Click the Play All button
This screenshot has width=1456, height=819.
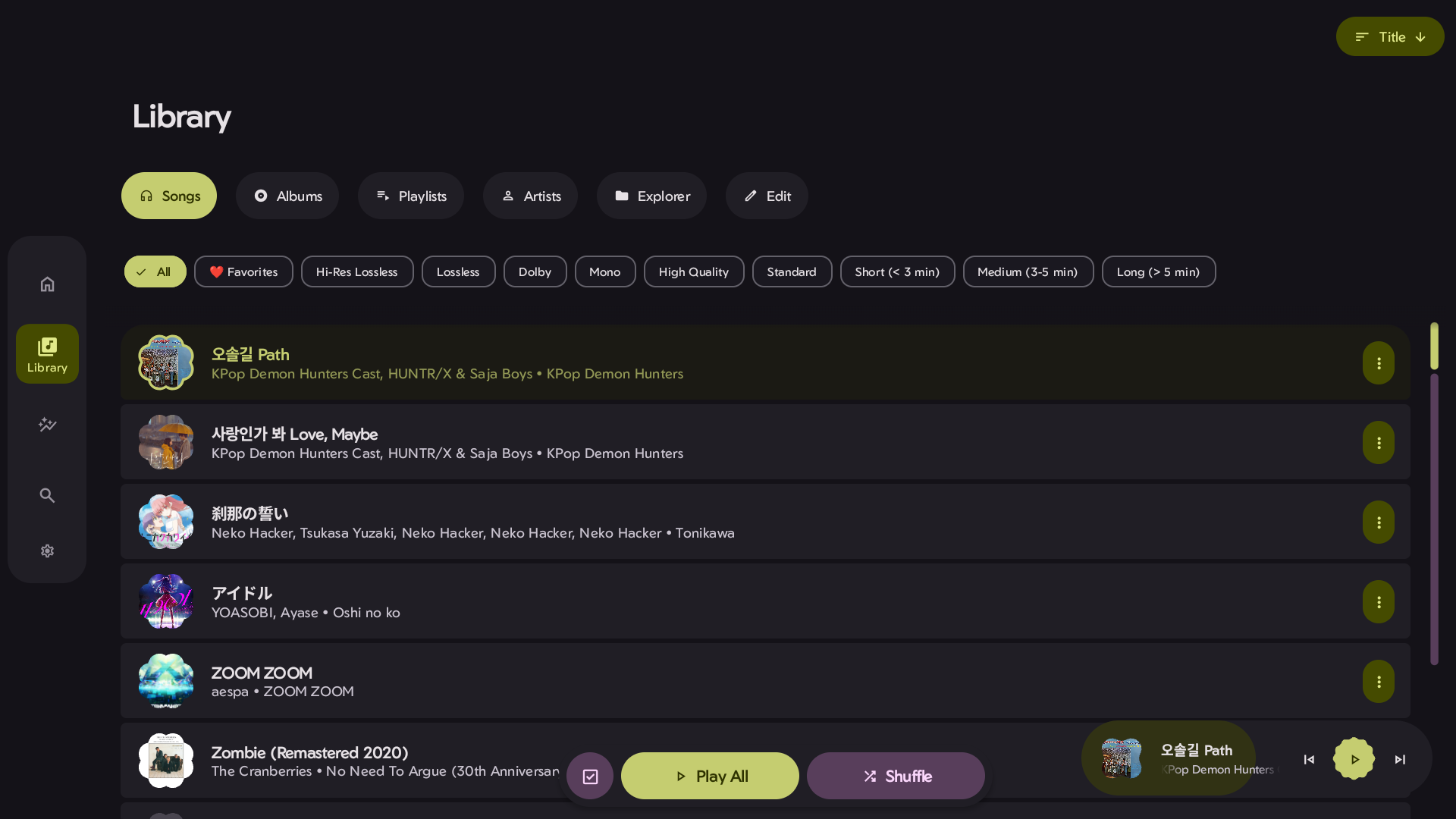point(710,776)
